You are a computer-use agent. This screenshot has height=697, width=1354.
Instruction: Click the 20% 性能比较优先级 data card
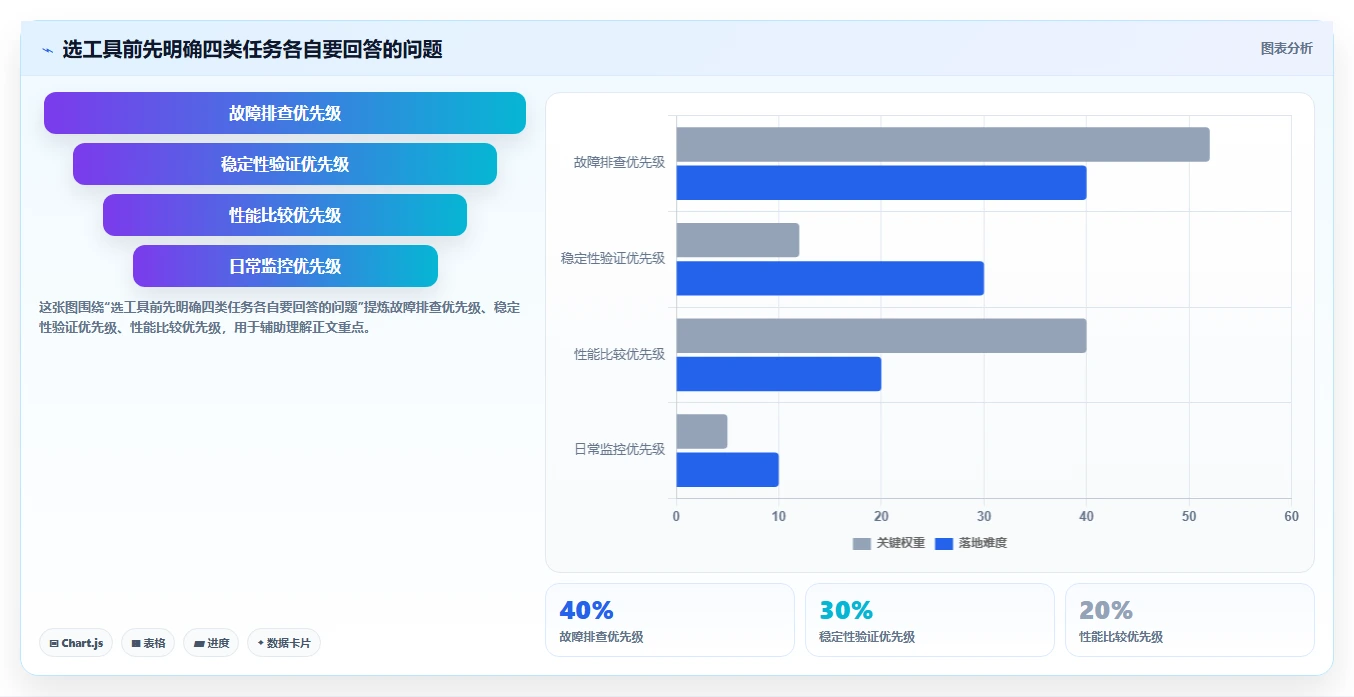(x=1190, y=620)
